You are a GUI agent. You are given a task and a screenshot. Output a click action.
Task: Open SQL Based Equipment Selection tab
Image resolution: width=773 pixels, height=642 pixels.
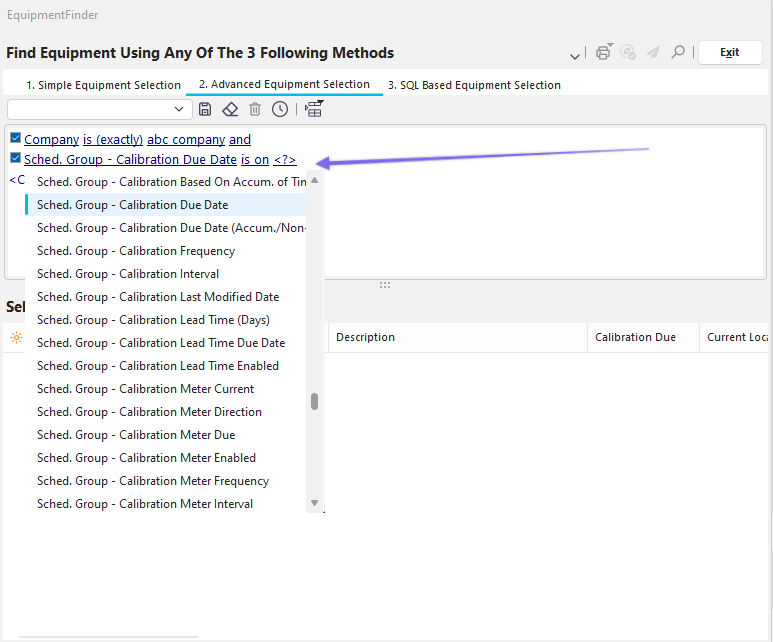(474, 85)
